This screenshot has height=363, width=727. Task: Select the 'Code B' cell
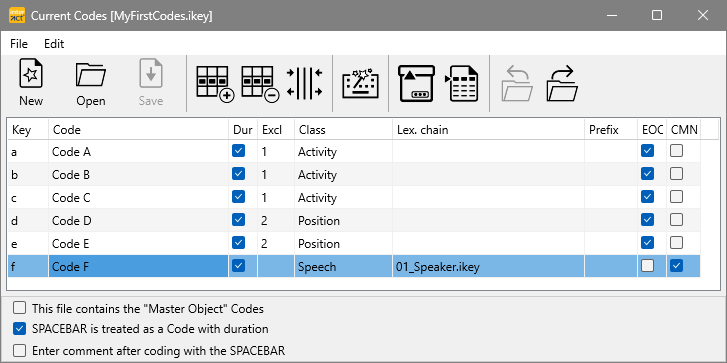click(139, 174)
